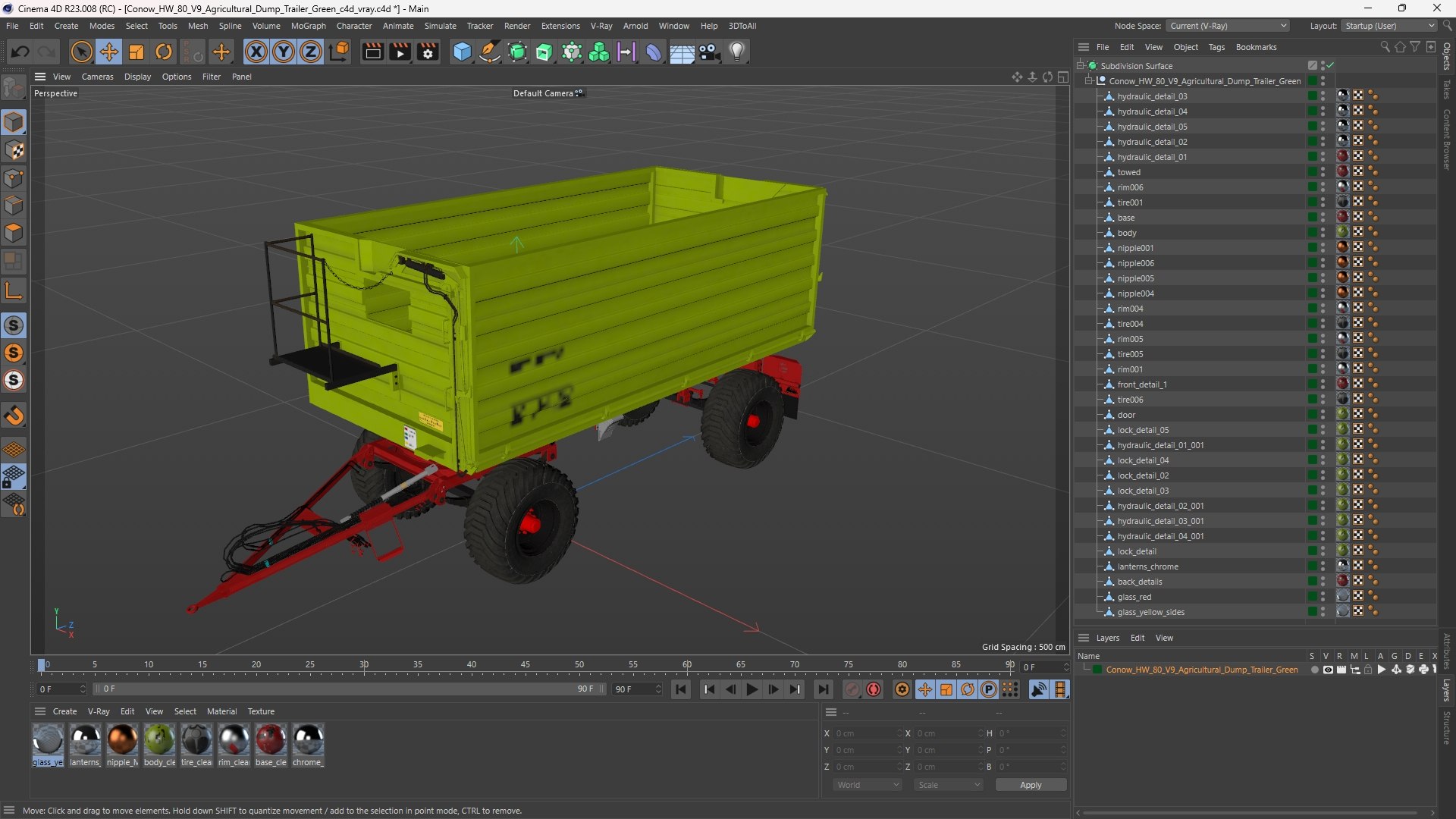
Task: Open Node Space dropdown
Action: (1228, 26)
